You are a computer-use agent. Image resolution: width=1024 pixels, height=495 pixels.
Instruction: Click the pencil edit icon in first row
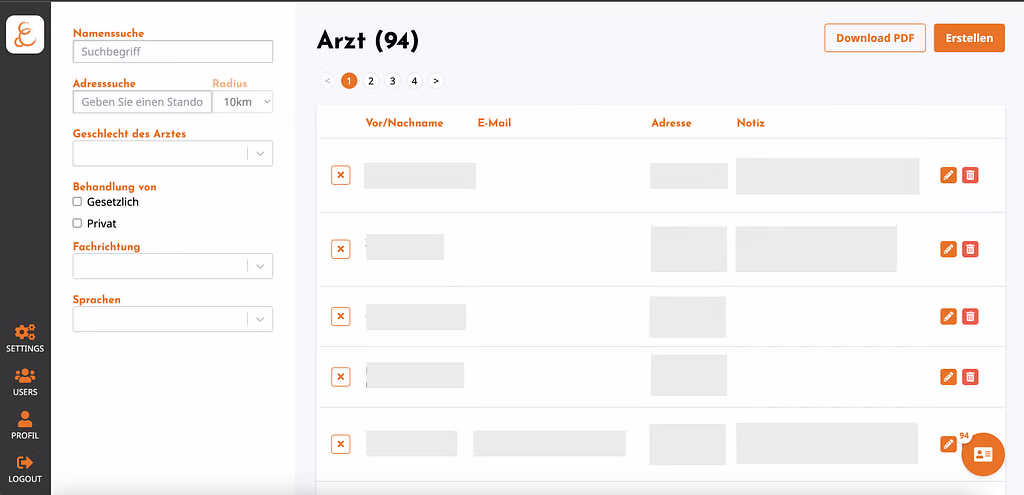click(x=948, y=175)
